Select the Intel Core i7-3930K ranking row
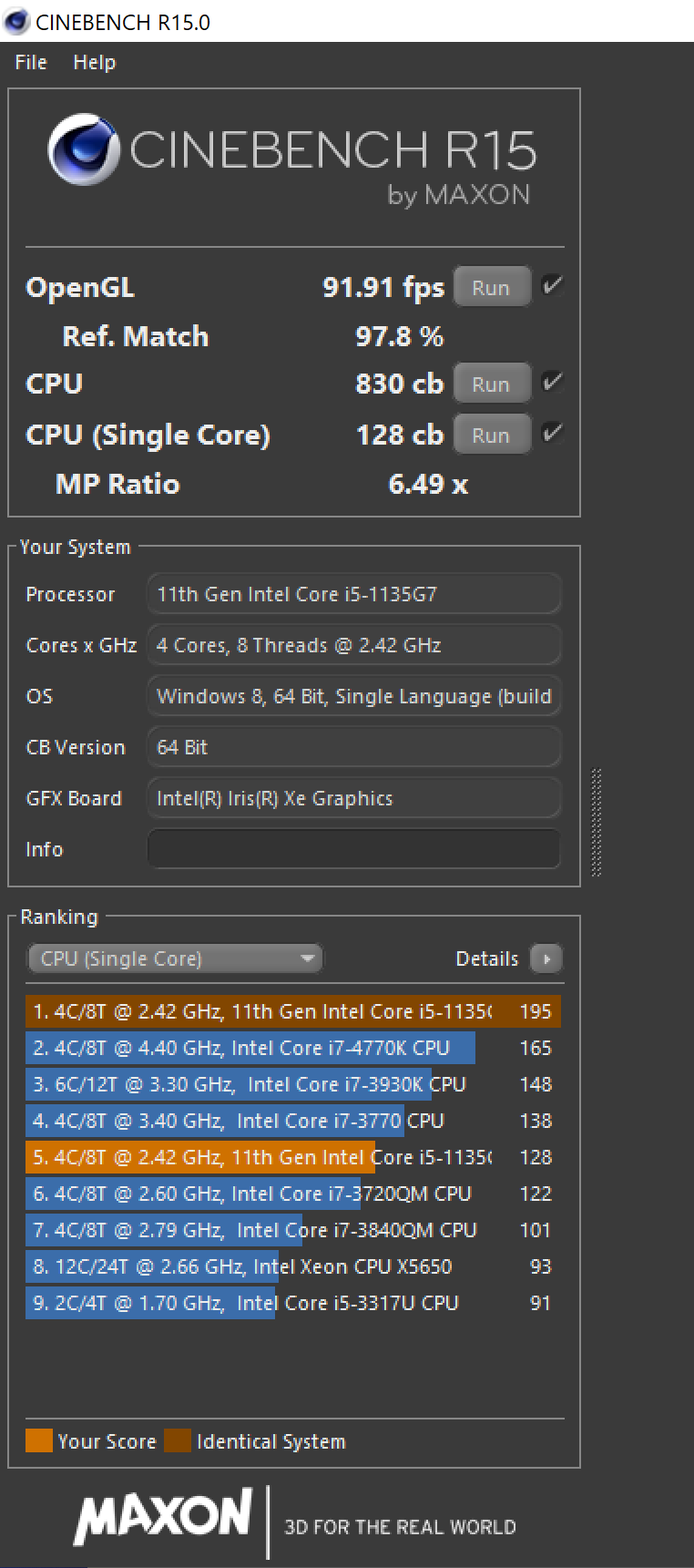 click(x=293, y=1084)
